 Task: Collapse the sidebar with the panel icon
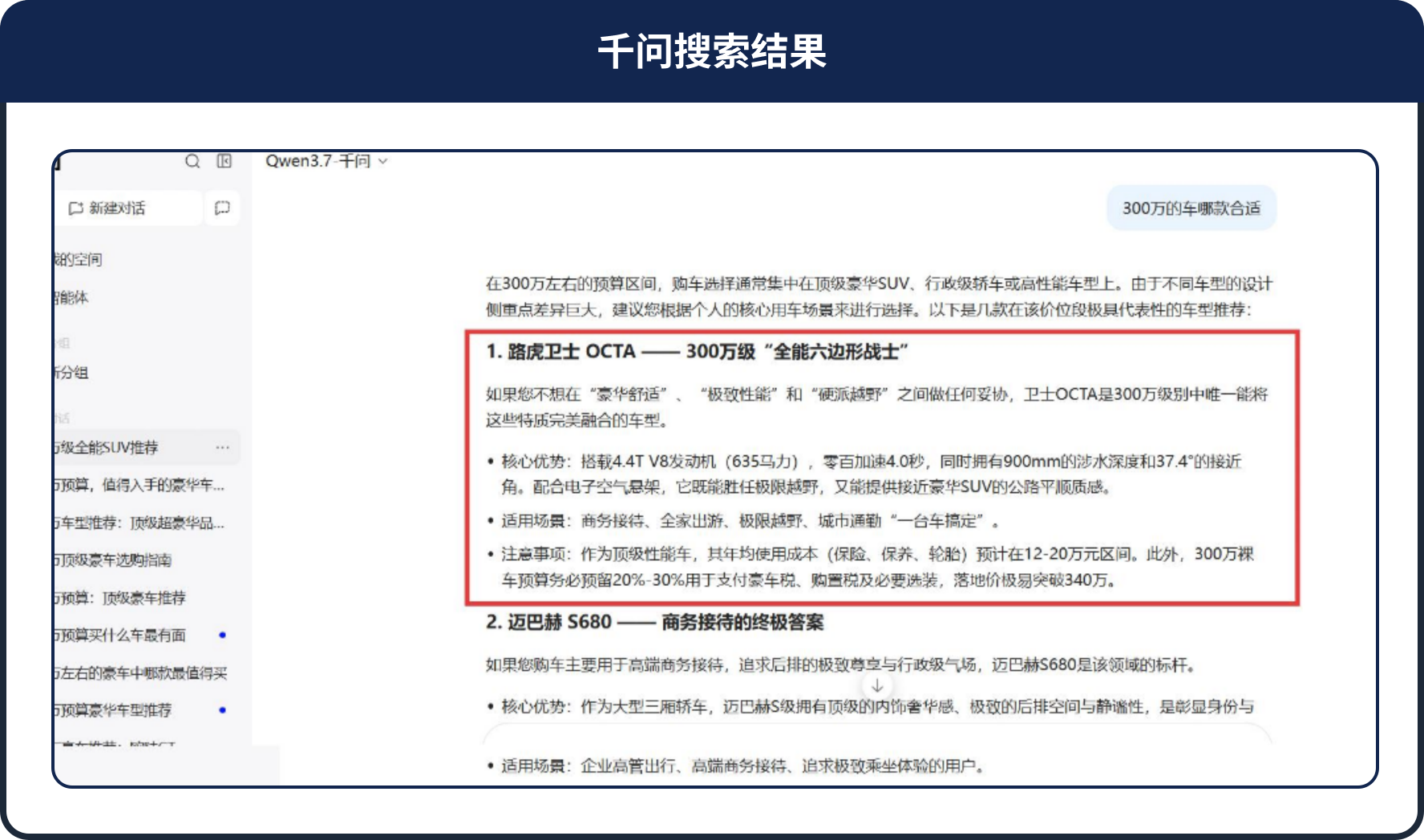[225, 161]
